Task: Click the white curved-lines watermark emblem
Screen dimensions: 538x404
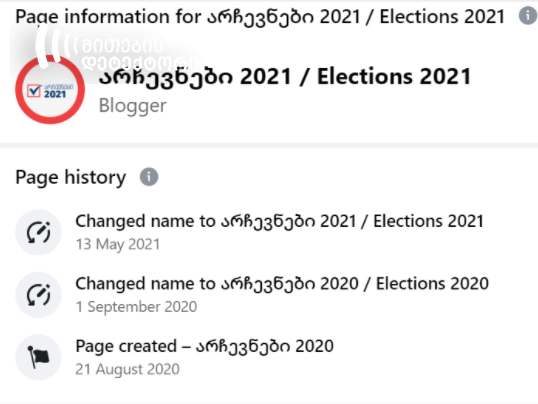Action: click(x=55, y=48)
